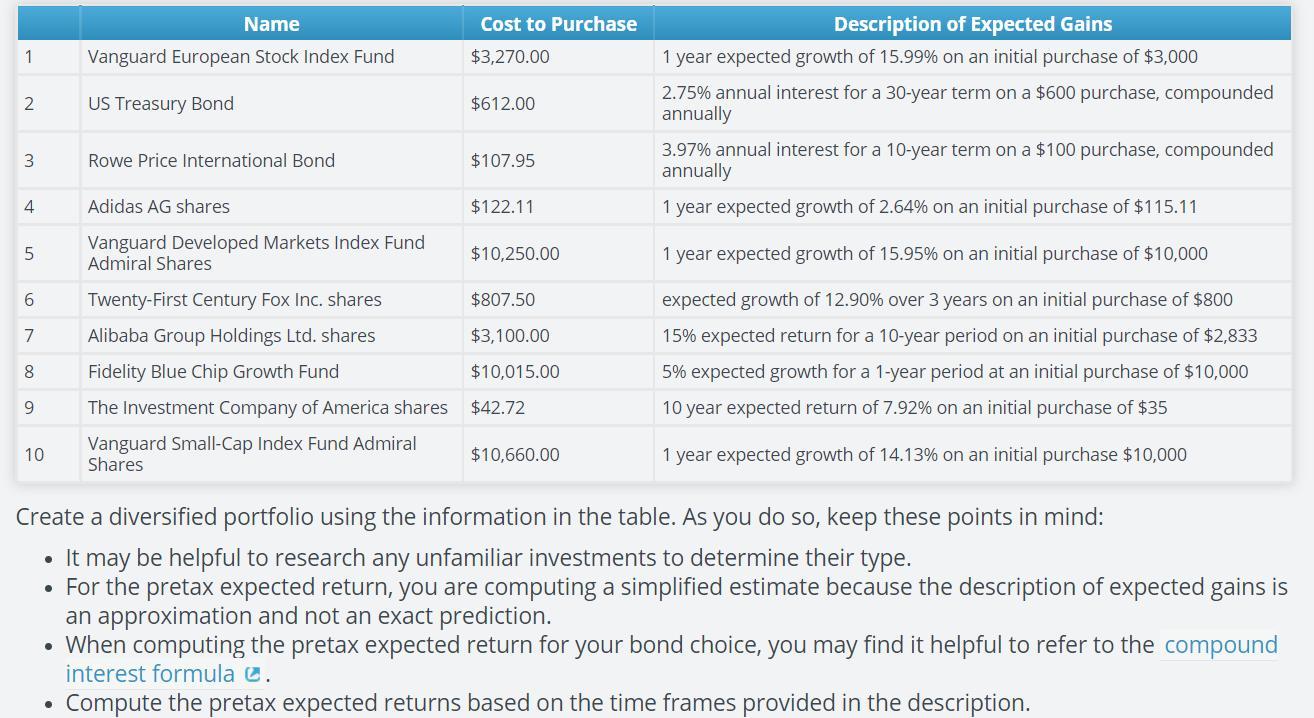Select the Fidelity Blue Chip Growth Fund cell
This screenshot has width=1314, height=718.
[x=213, y=372]
